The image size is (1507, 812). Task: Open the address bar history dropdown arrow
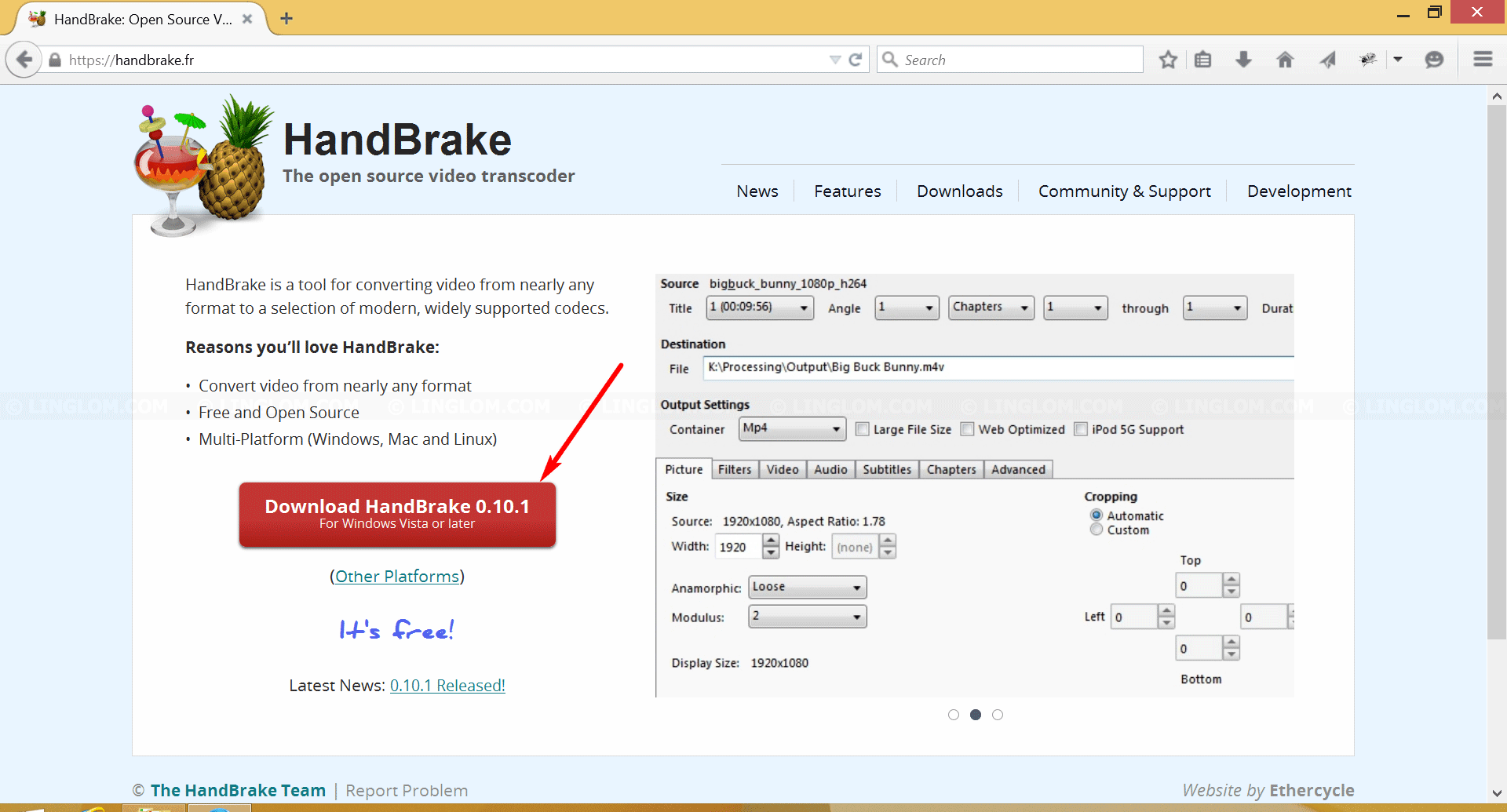click(x=835, y=60)
